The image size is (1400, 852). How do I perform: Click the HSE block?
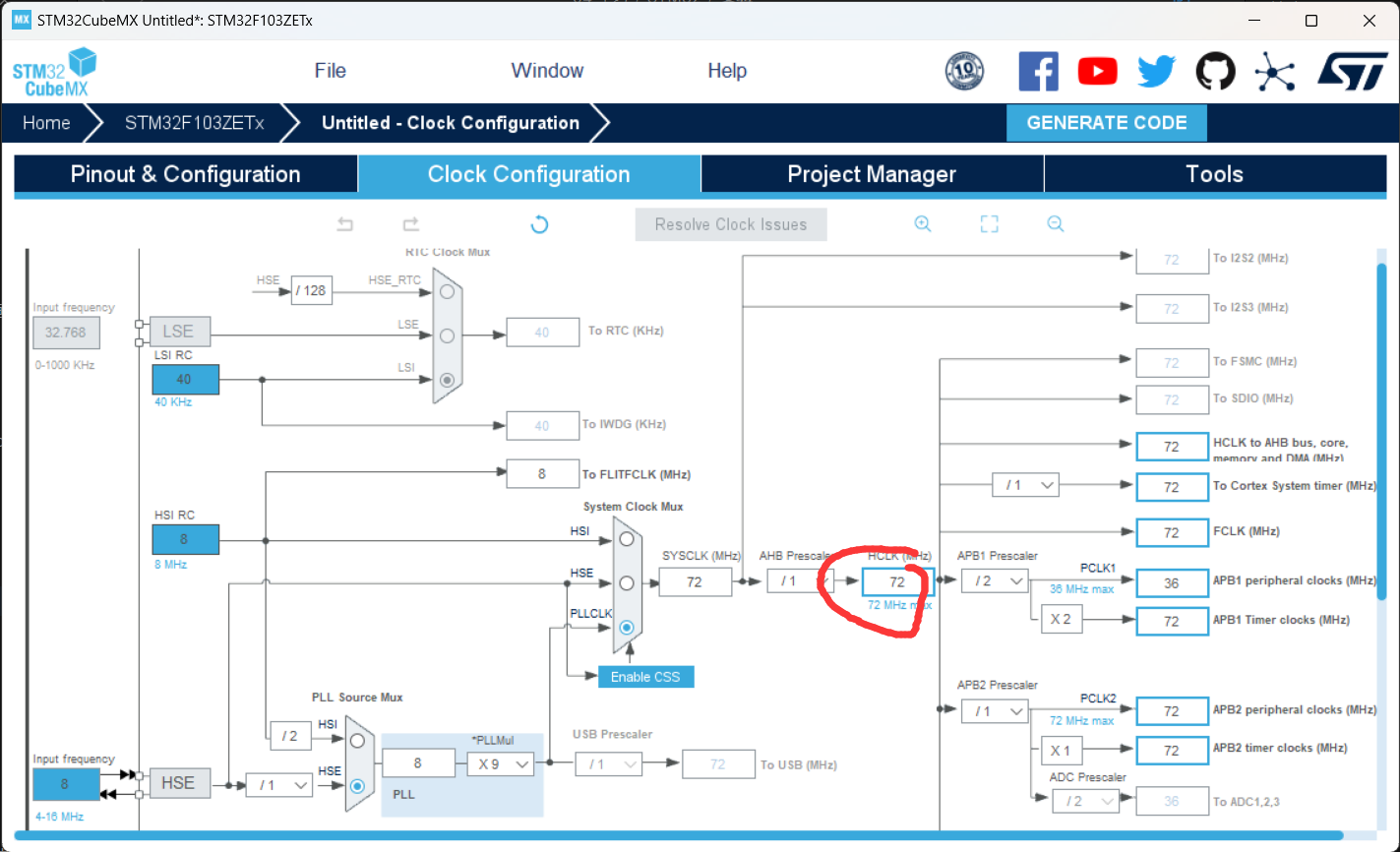[x=178, y=783]
